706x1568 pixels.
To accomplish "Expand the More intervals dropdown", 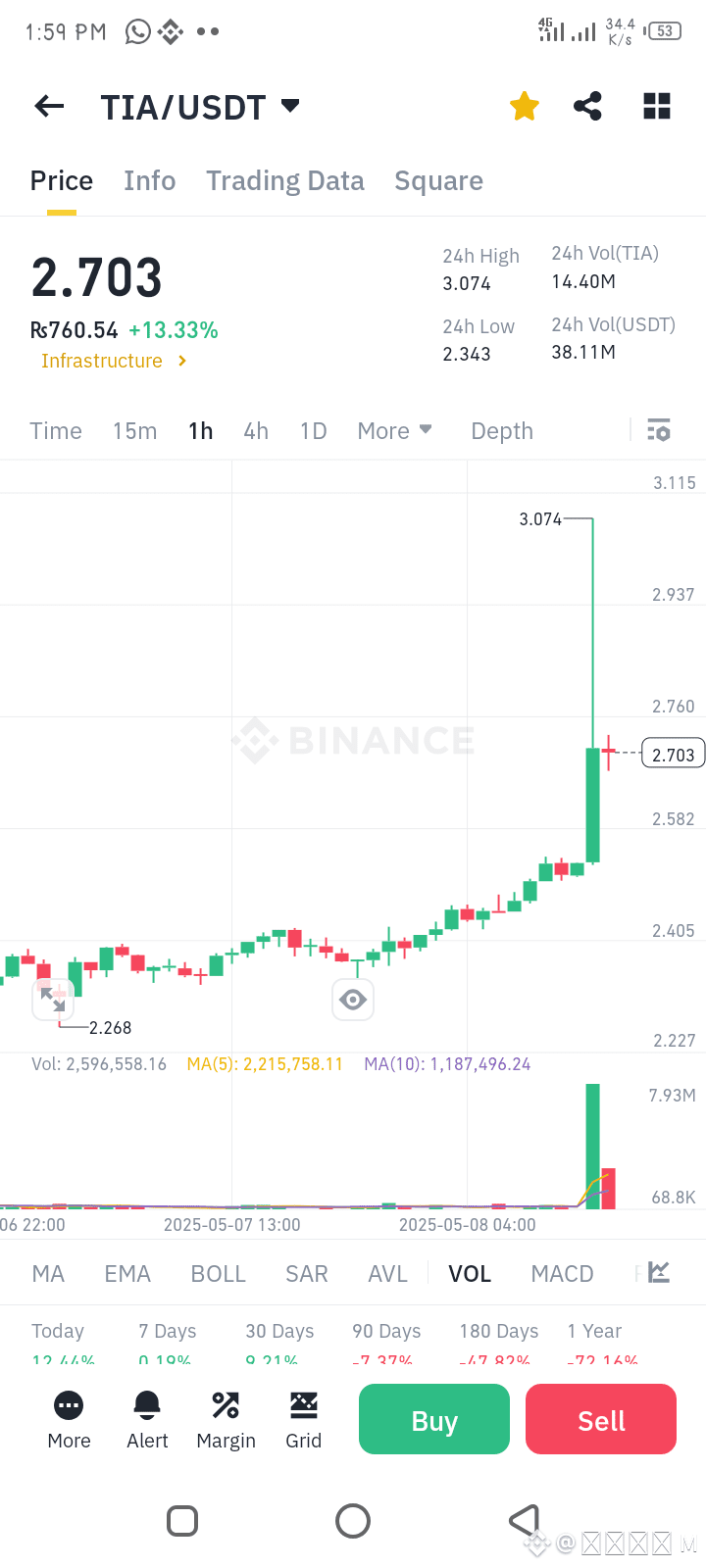I will (x=395, y=431).
